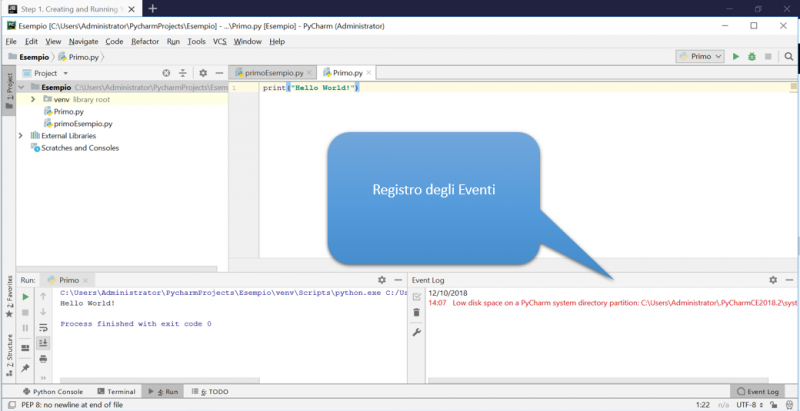Toggle soft-wrap in Run console

point(44,327)
